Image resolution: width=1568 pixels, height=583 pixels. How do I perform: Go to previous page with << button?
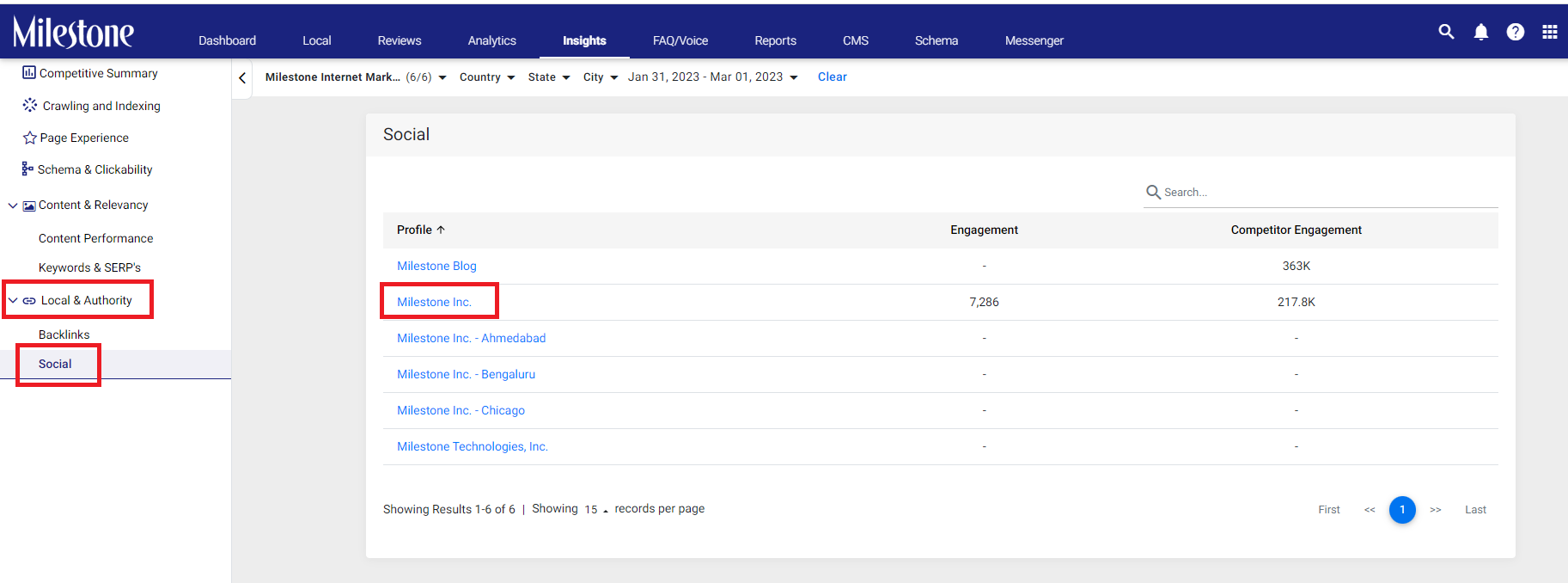click(1370, 510)
